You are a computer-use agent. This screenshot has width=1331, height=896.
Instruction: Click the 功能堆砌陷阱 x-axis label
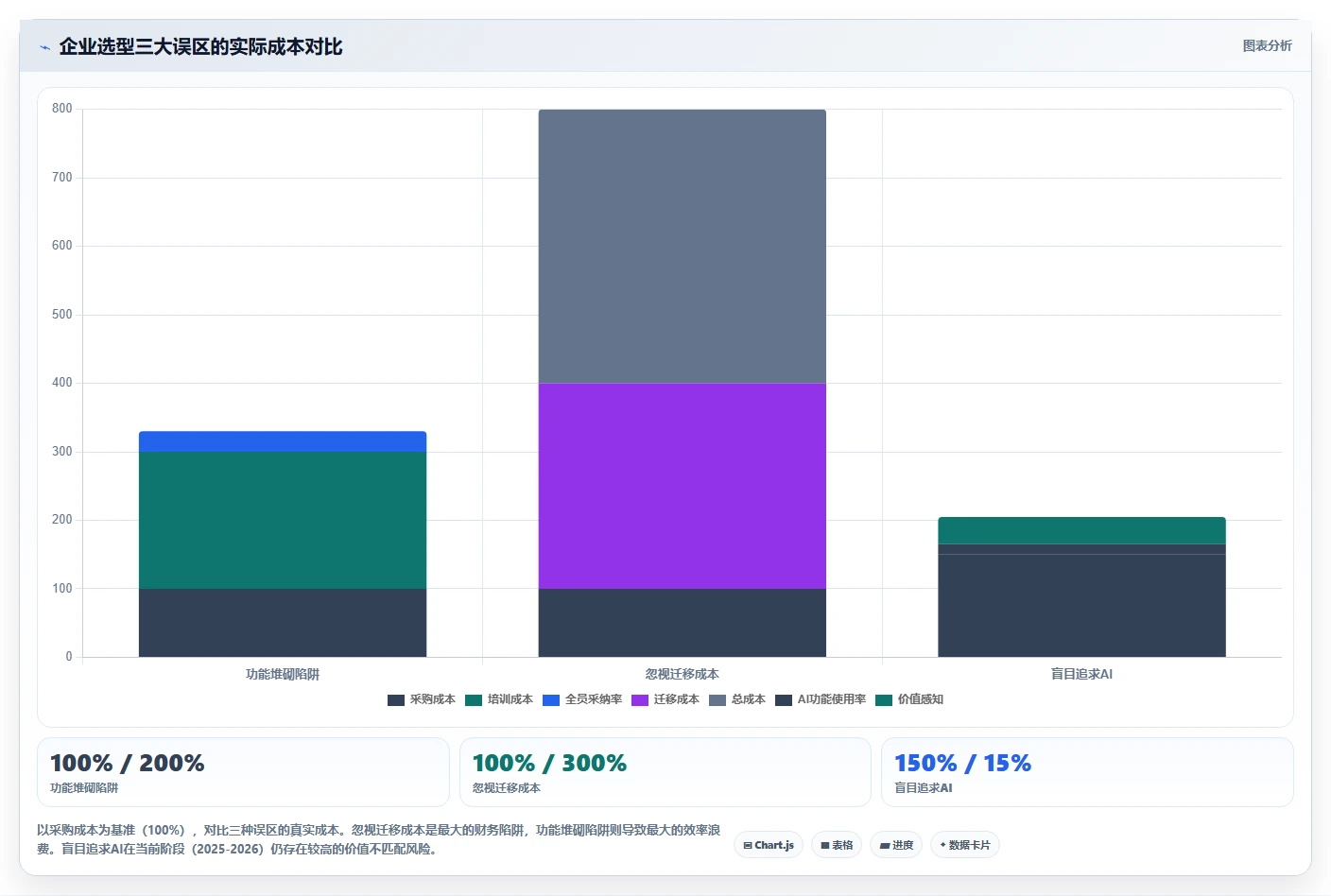point(283,674)
